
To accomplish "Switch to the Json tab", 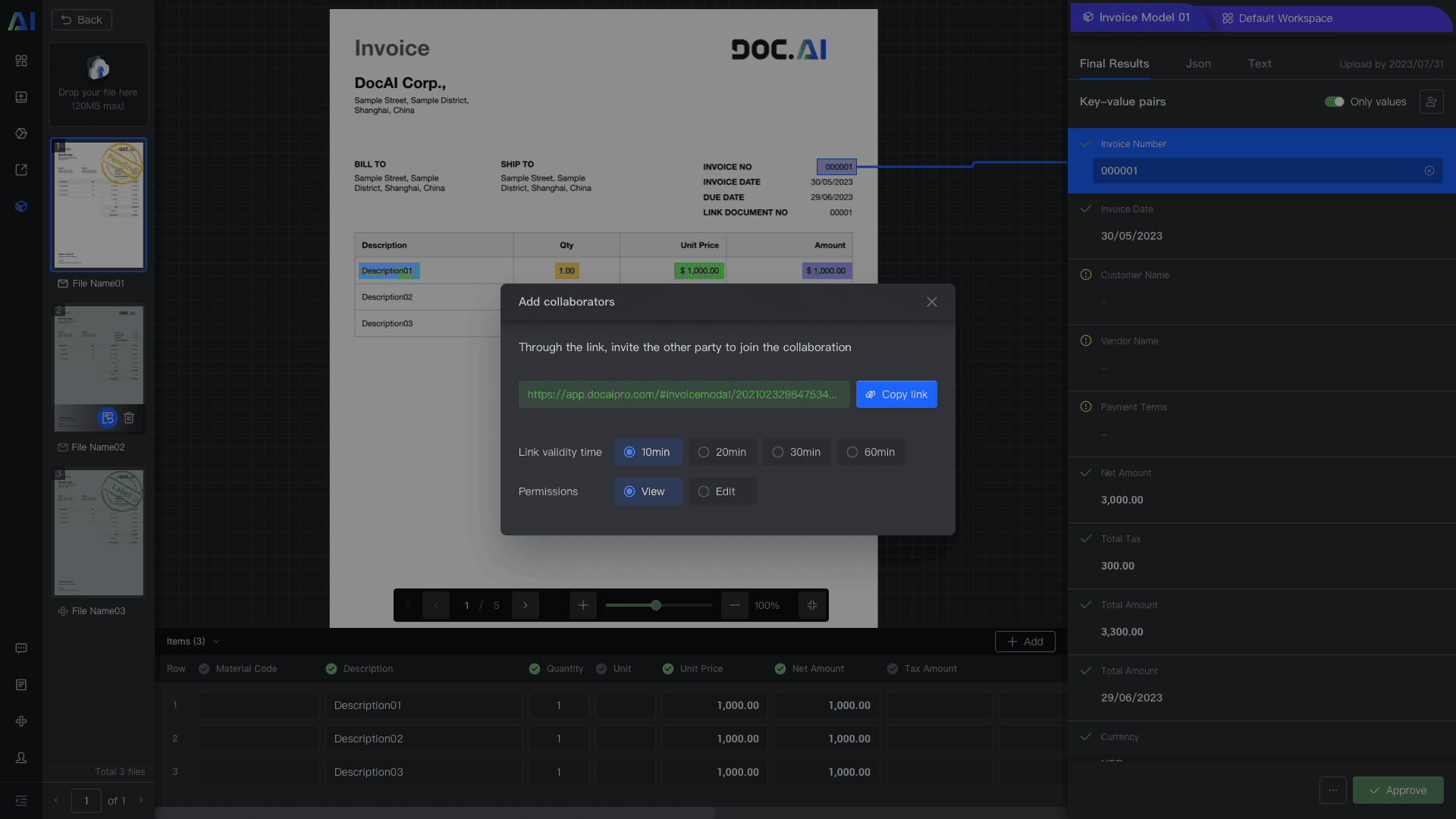I will [x=1198, y=64].
